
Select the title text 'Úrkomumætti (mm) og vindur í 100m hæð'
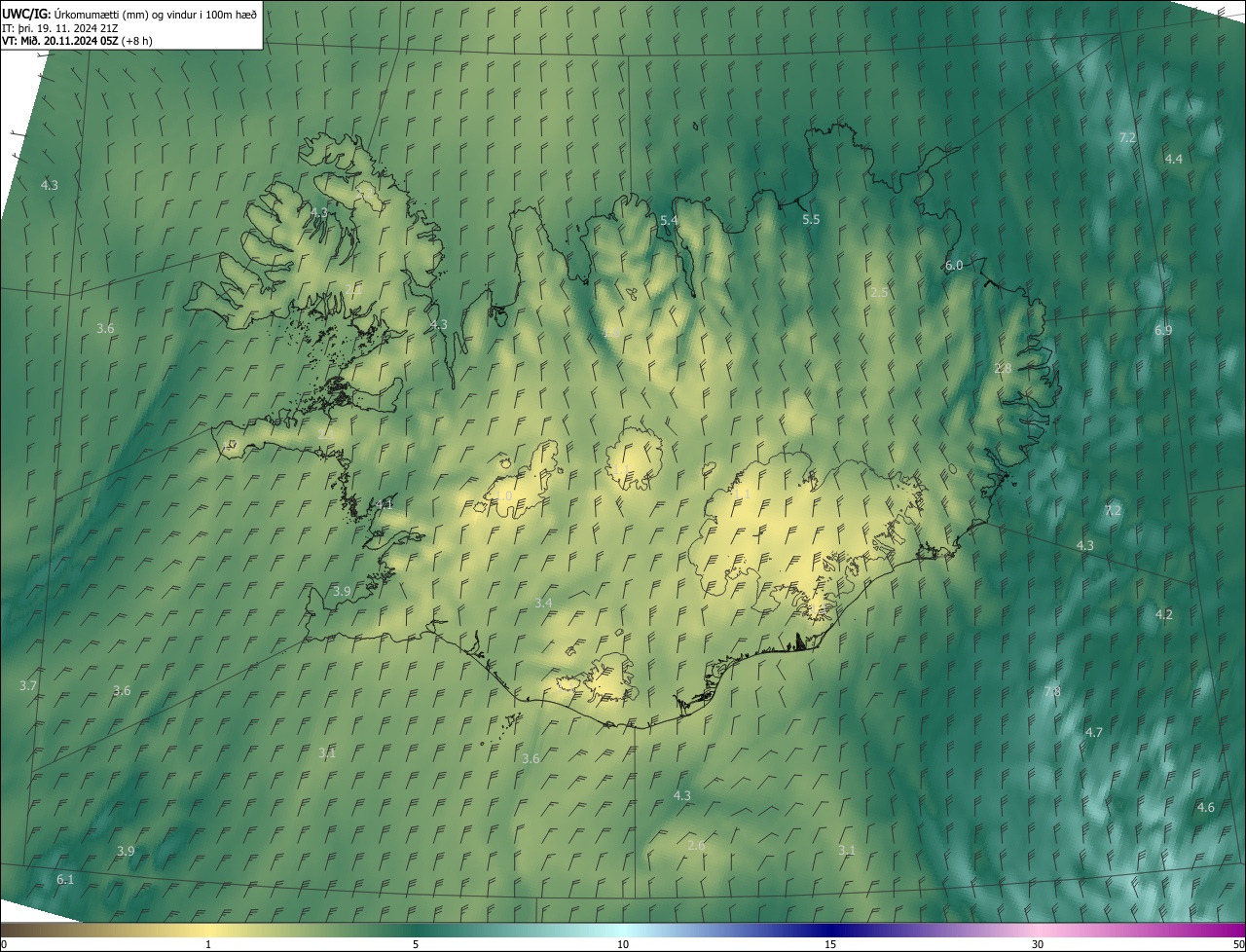(156, 14)
